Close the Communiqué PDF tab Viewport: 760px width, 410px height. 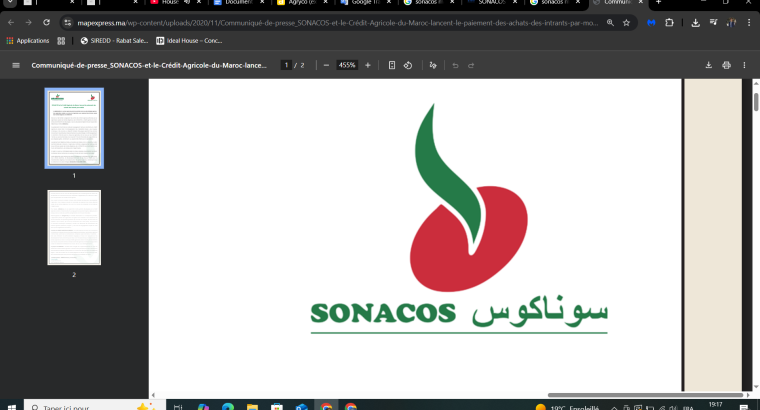[640, 2]
